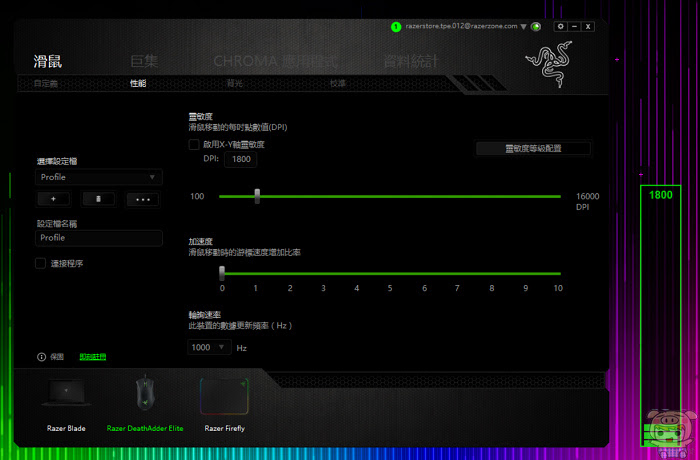Click the warranty info icon
700x460 pixels.
pyautogui.click(x=42, y=357)
